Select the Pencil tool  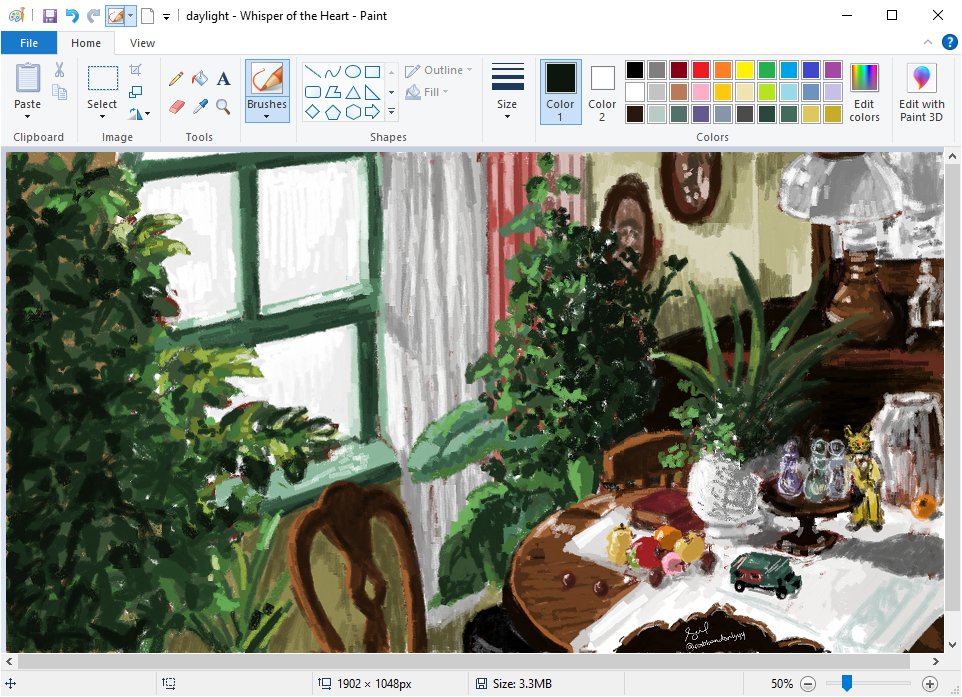tap(176, 79)
